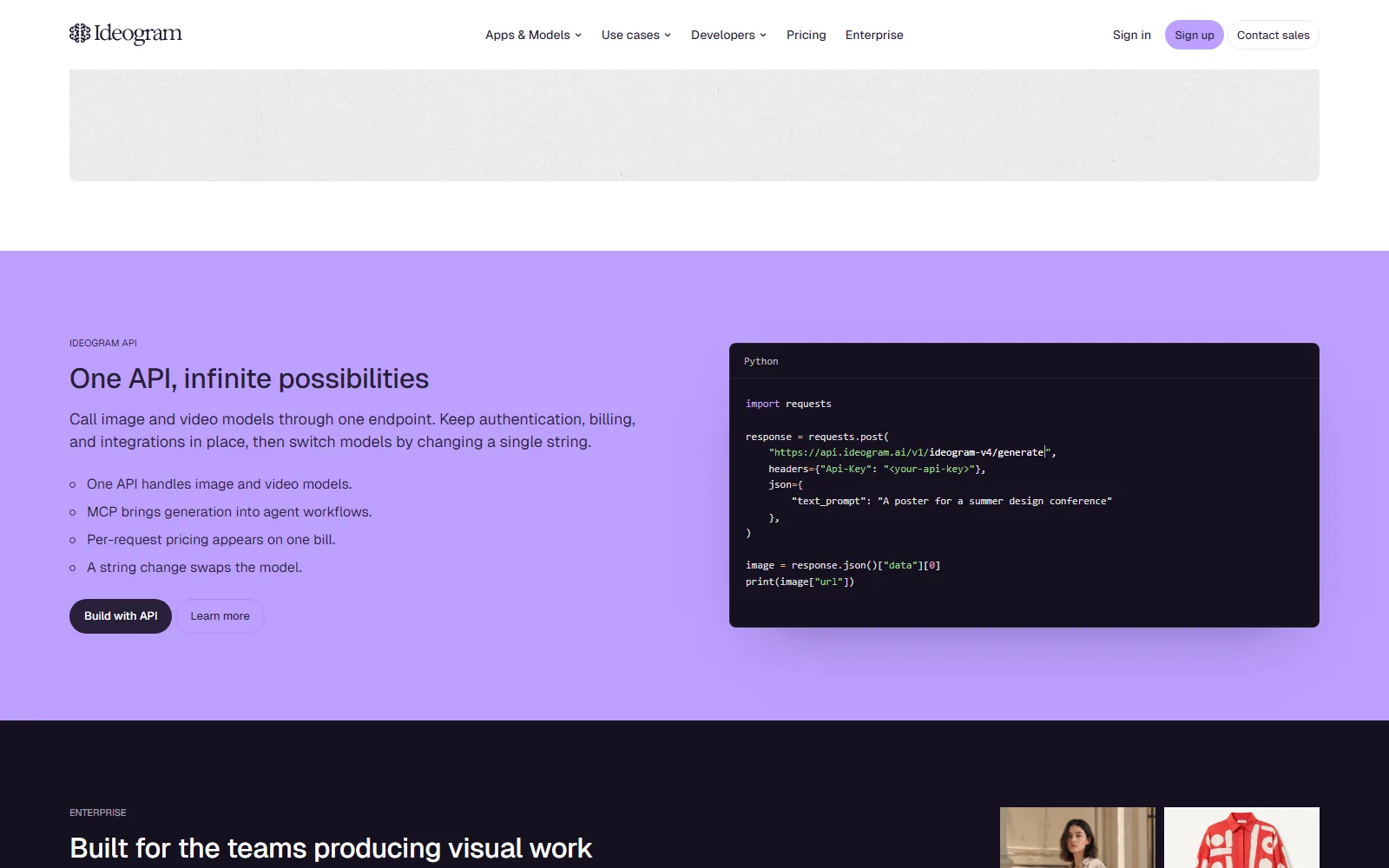Click the Ideogram logo

[126, 34]
